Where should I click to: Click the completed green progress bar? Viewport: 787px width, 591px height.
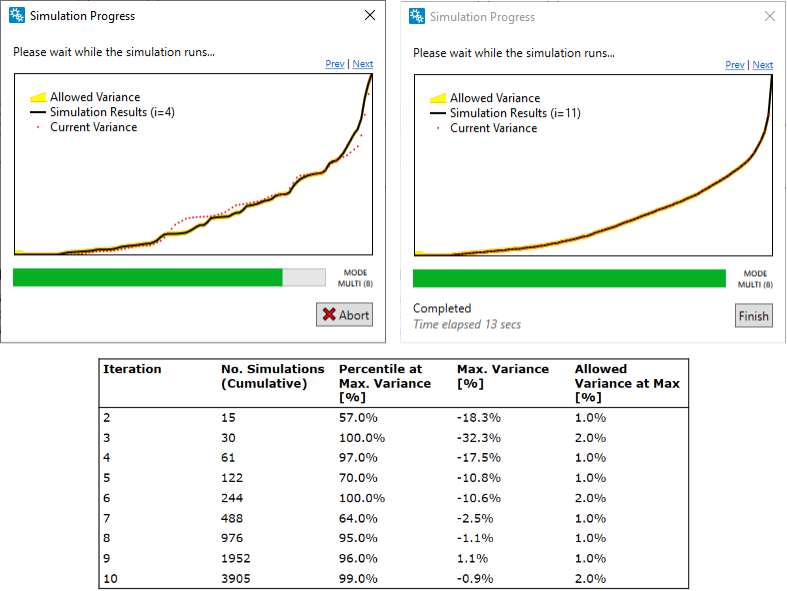point(569,278)
